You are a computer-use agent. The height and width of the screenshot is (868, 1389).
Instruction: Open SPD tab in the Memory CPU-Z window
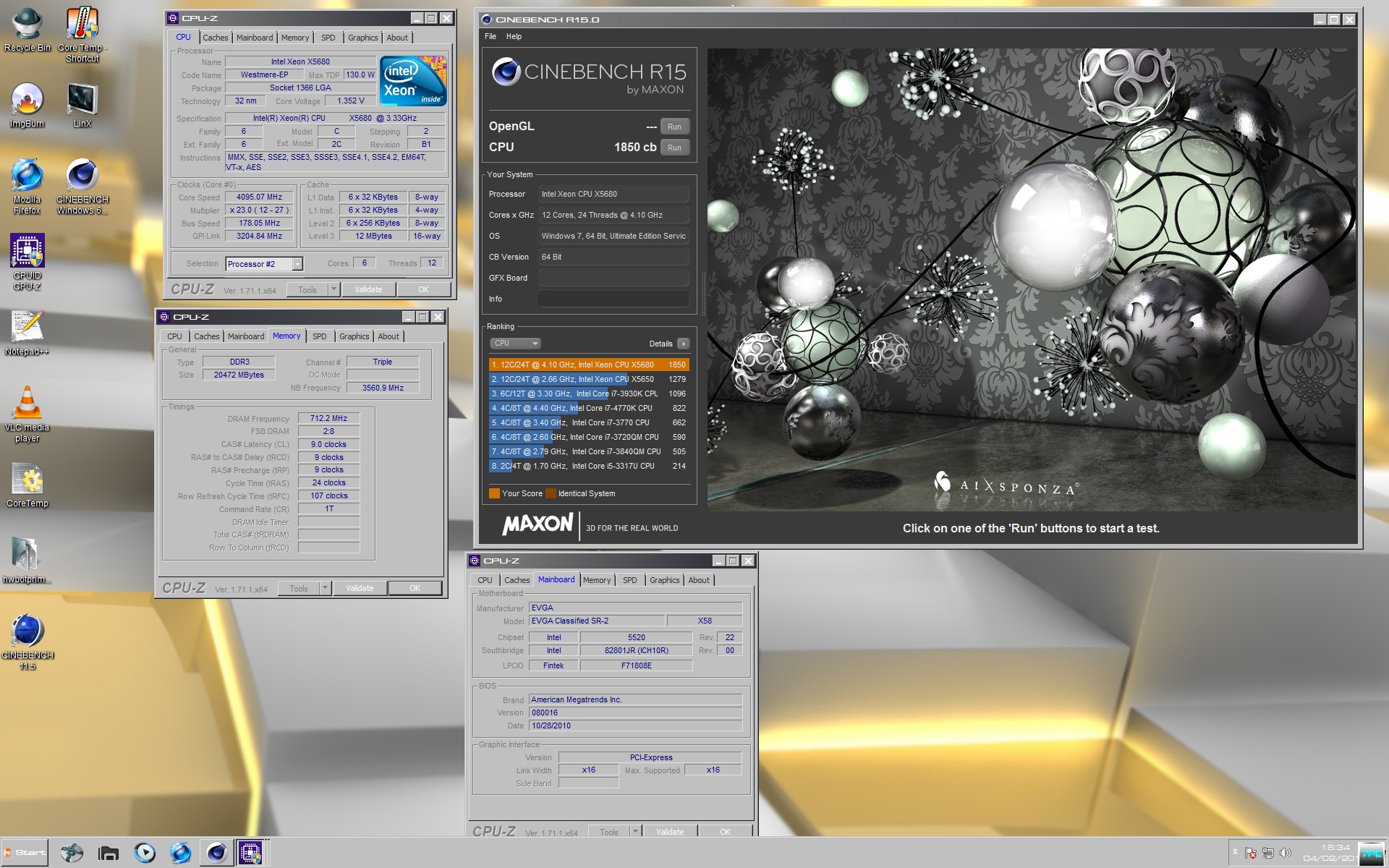pyautogui.click(x=319, y=336)
